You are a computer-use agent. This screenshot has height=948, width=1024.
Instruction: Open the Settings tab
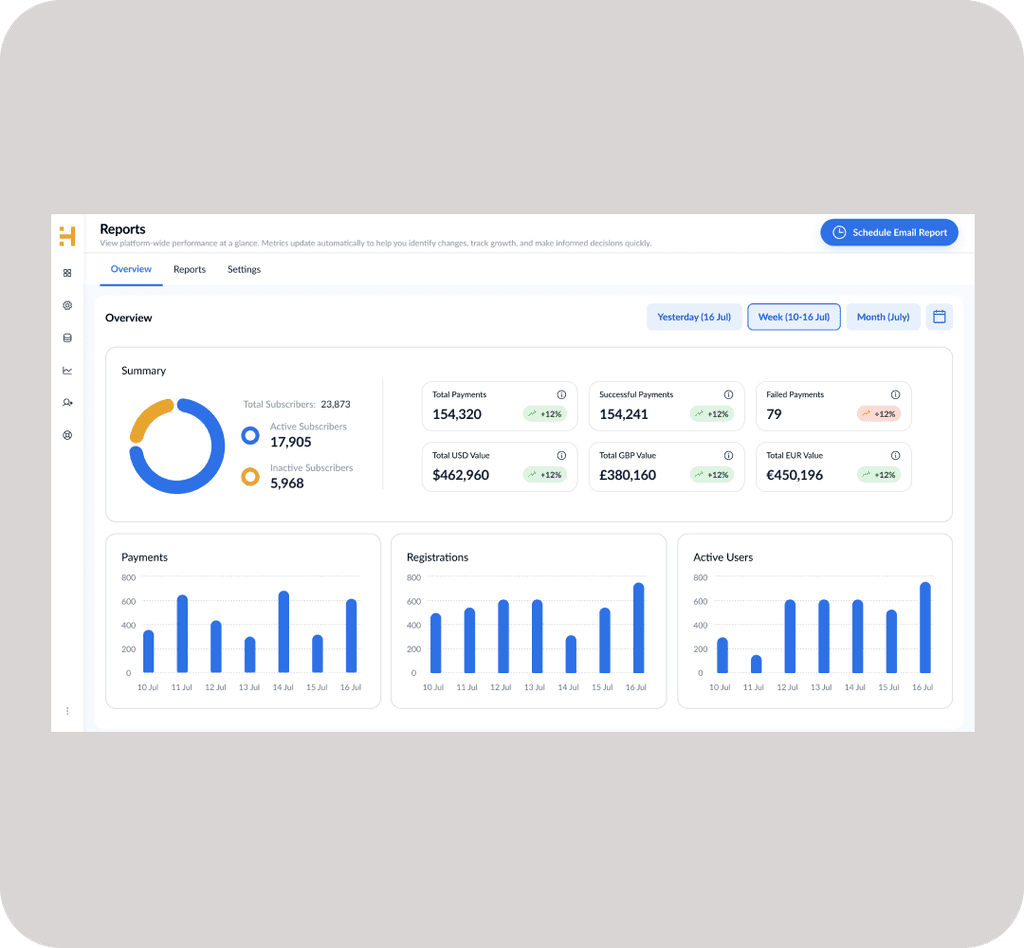(243, 269)
